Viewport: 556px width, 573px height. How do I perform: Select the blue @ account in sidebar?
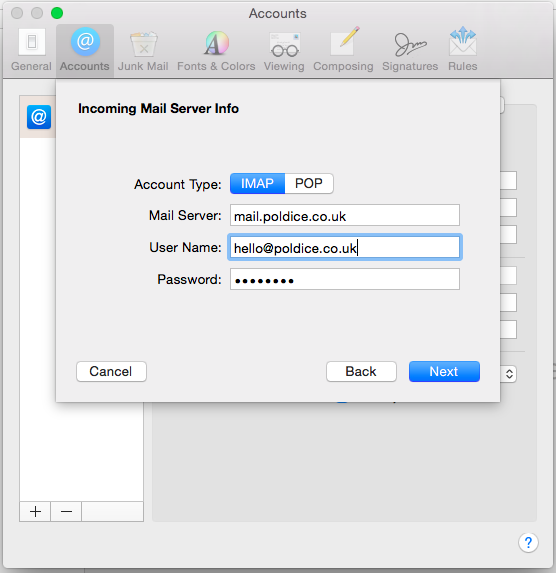[39, 117]
